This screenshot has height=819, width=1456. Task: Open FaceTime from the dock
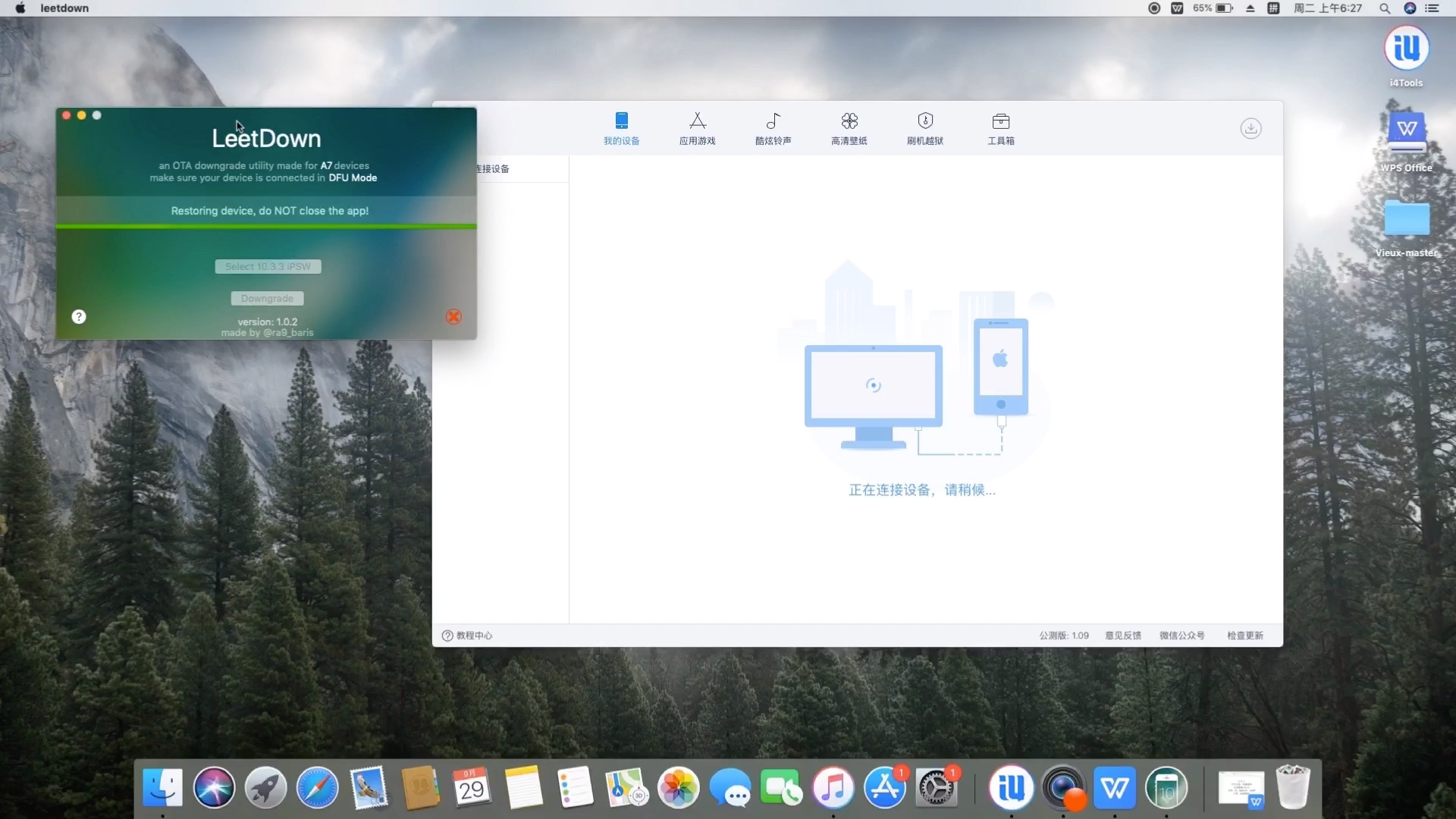[x=781, y=787]
